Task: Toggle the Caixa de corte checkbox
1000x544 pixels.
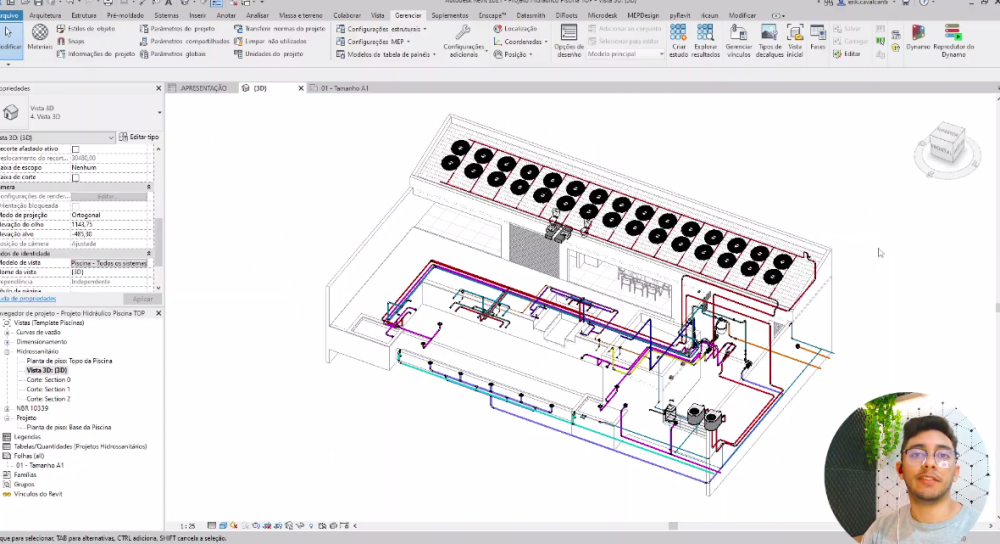Action: (75, 177)
